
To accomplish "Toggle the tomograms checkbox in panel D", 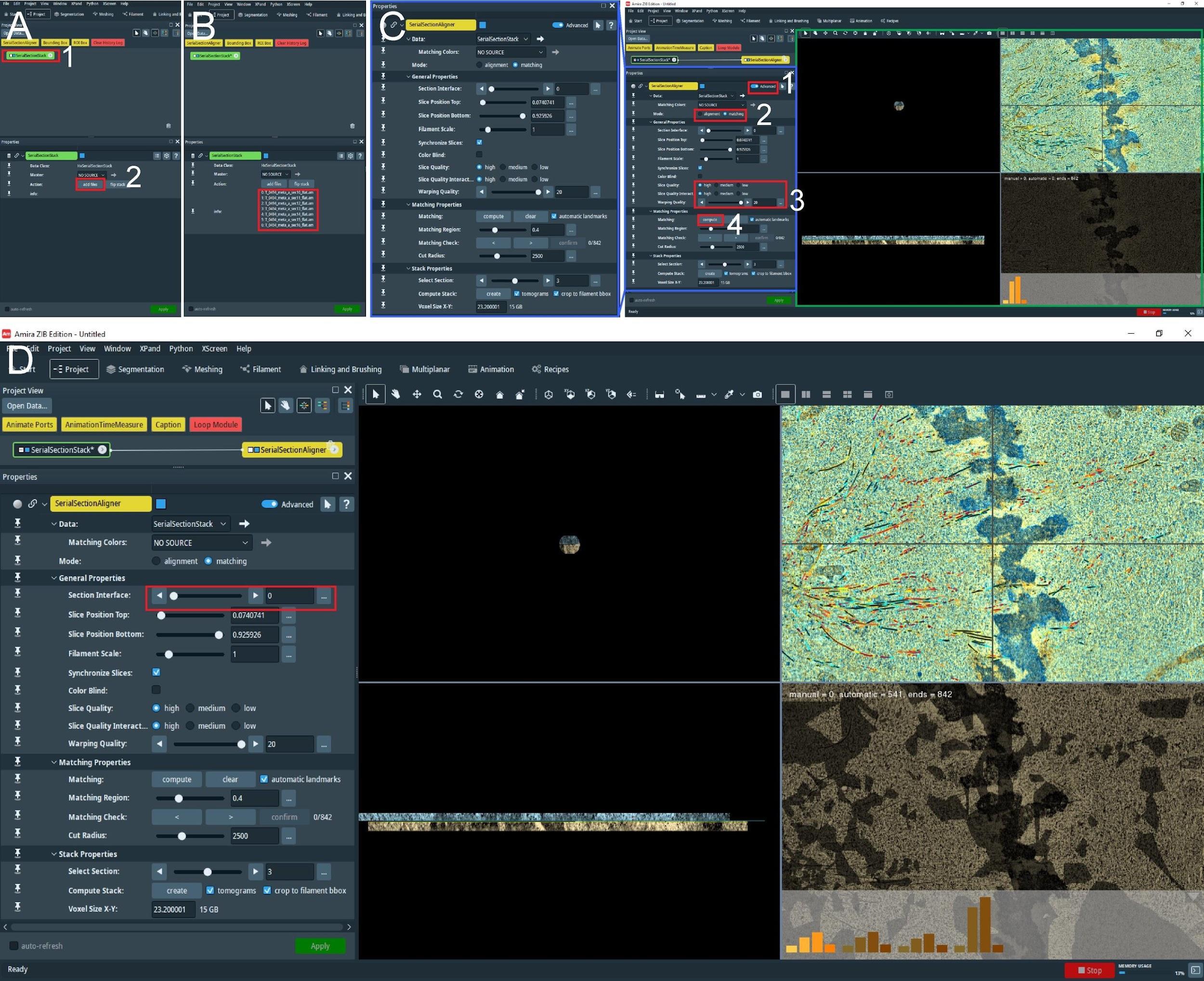I will point(210,890).
